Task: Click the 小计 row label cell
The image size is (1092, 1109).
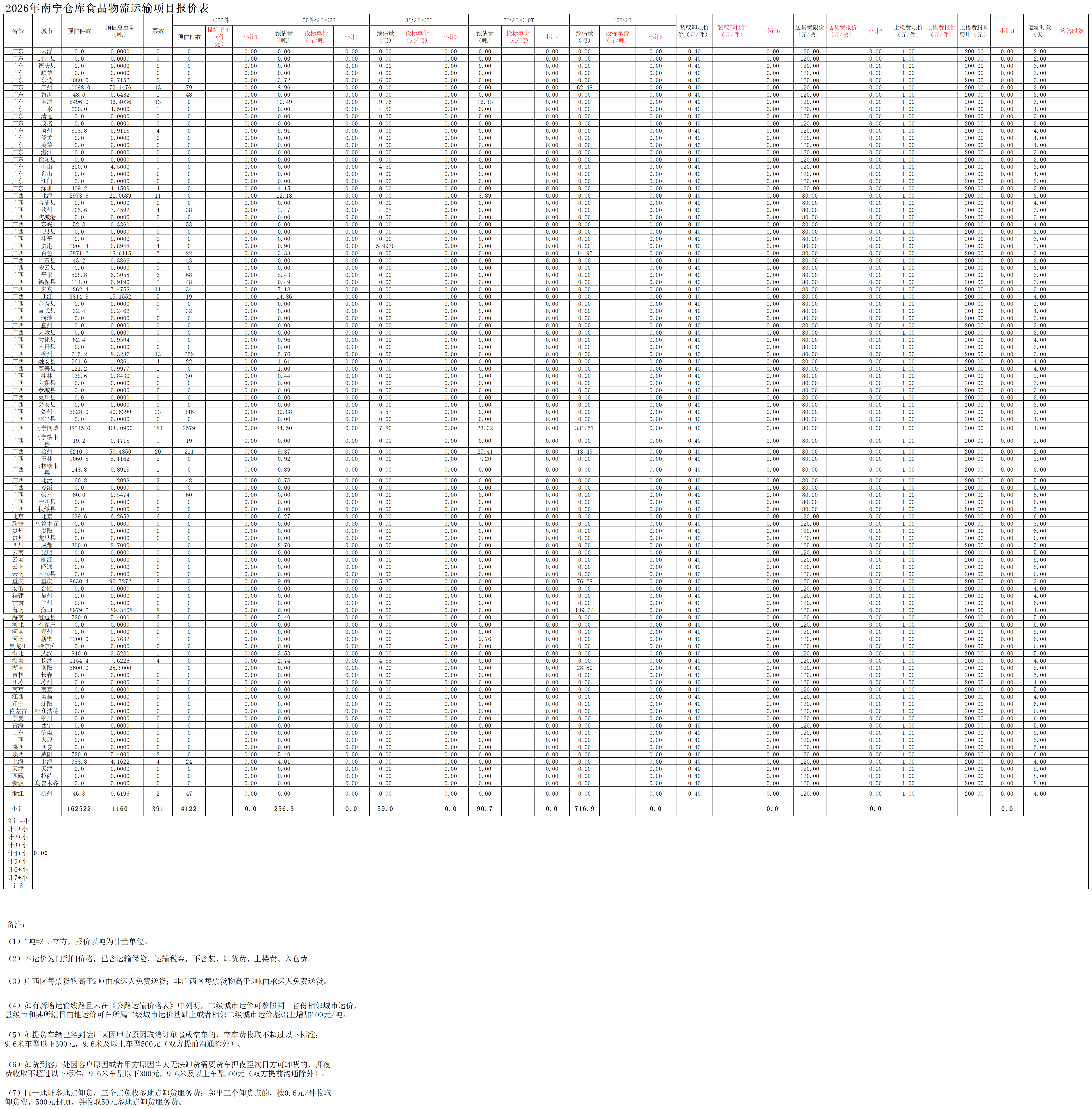Action: 18,808
